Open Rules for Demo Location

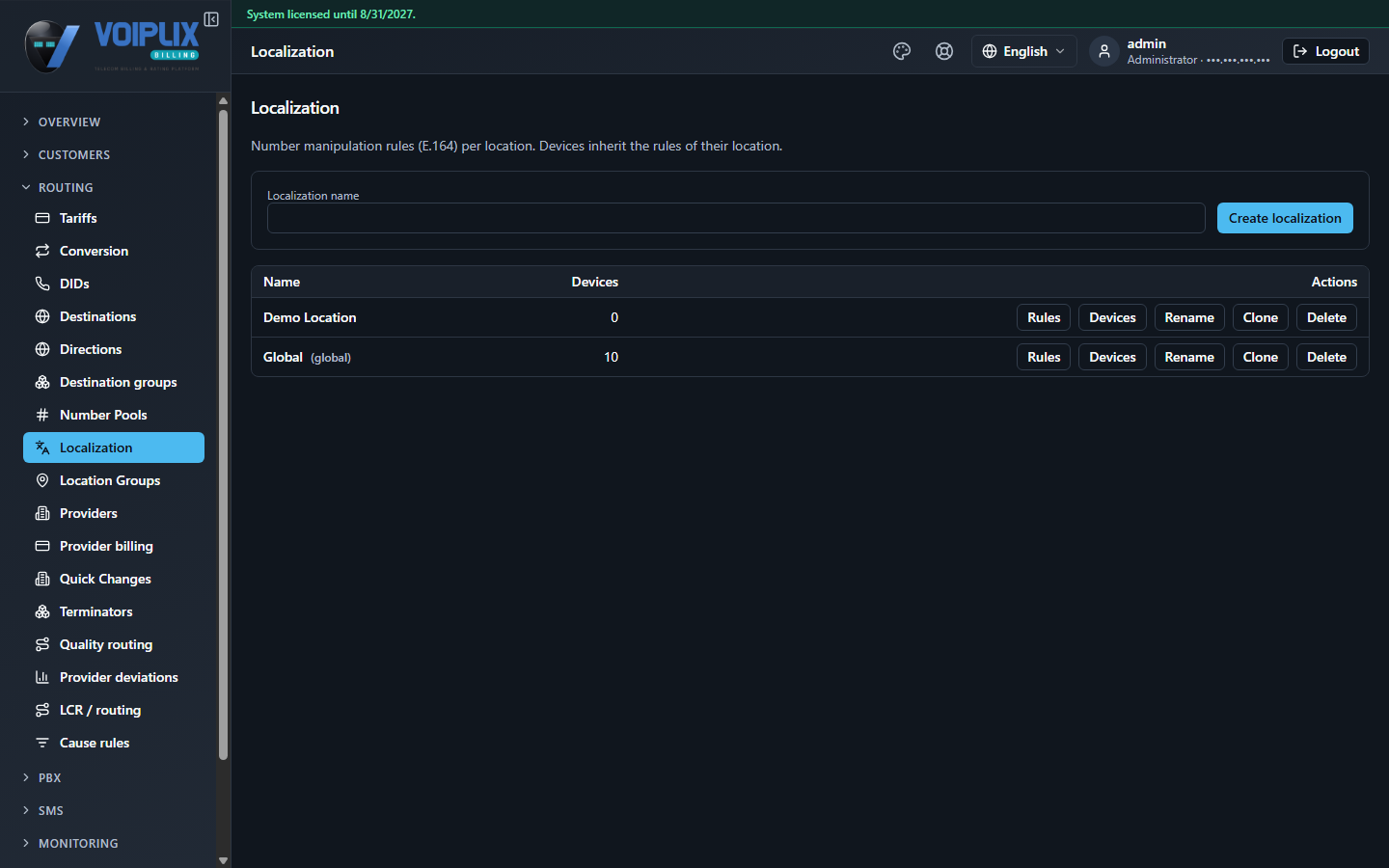tap(1044, 317)
